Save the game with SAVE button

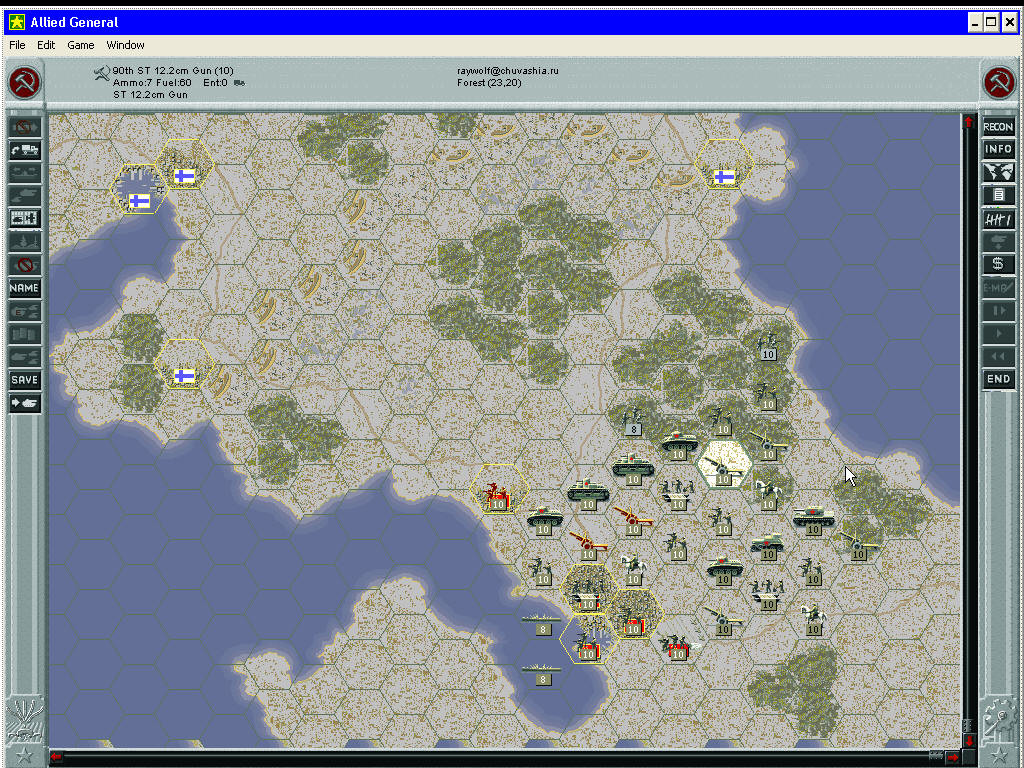(25, 380)
